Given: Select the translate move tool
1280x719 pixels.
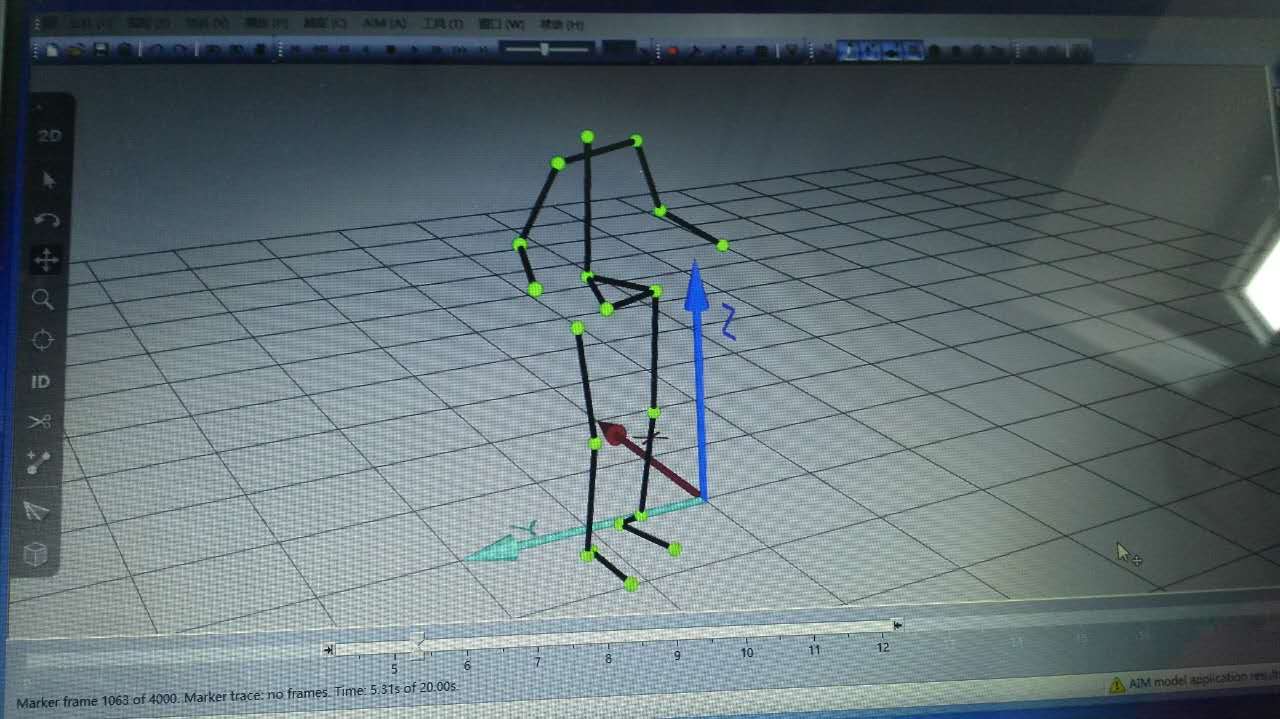Looking at the screenshot, I should pyautogui.click(x=46, y=260).
